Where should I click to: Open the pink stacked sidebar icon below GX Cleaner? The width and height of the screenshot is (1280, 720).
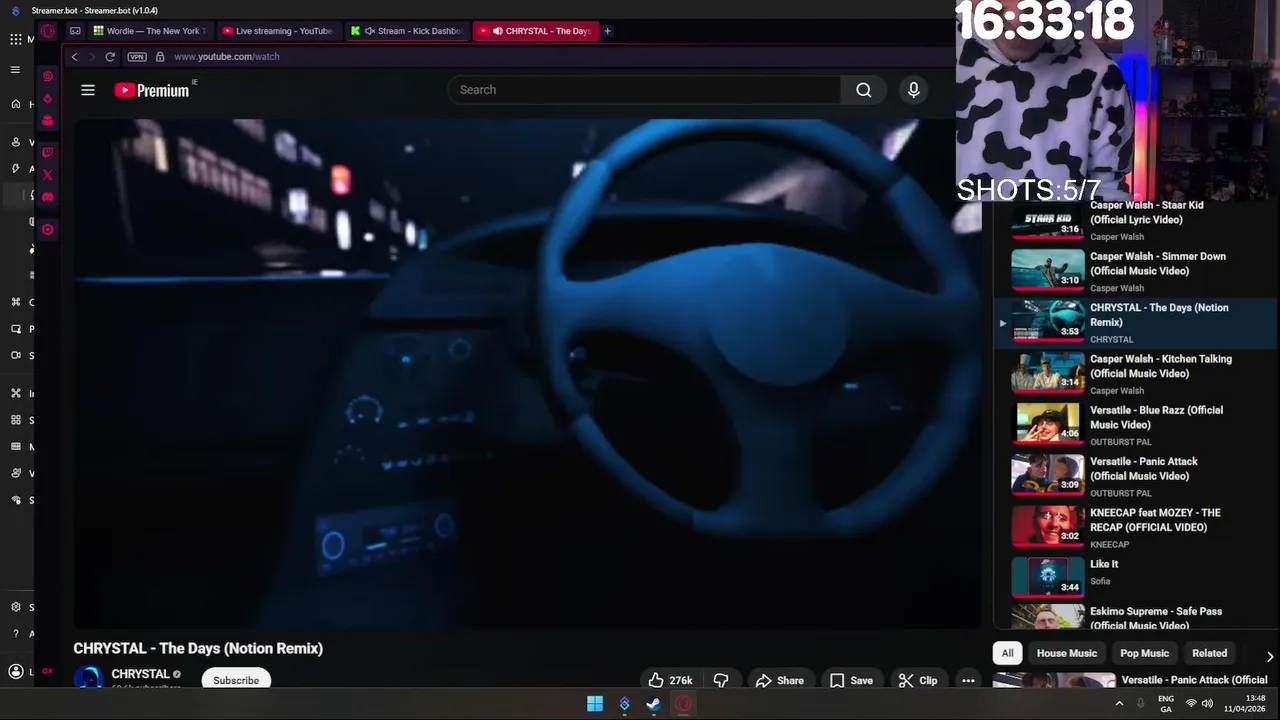click(x=47, y=120)
